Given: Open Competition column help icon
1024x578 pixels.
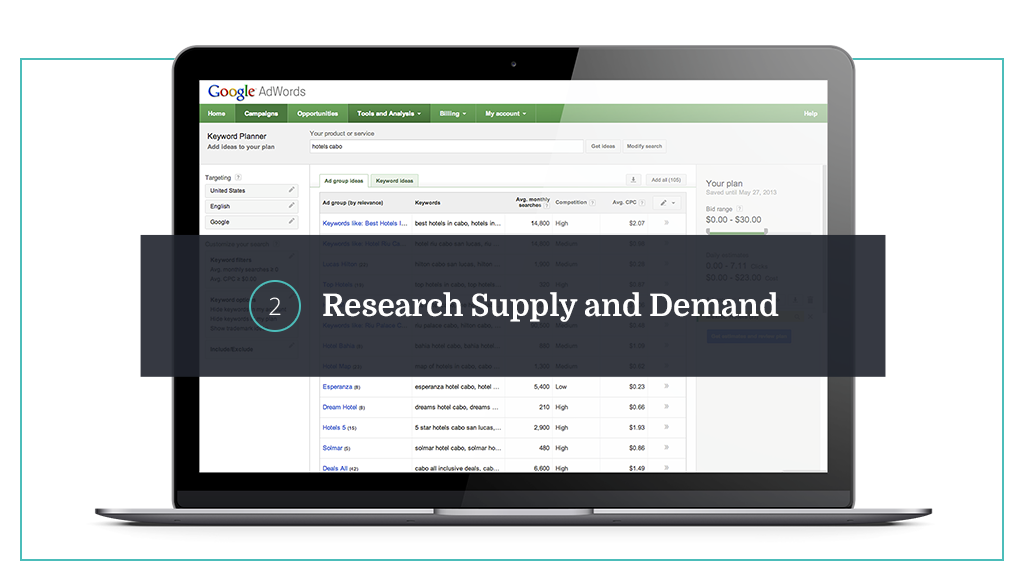Looking at the screenshot, I should 592,202.
